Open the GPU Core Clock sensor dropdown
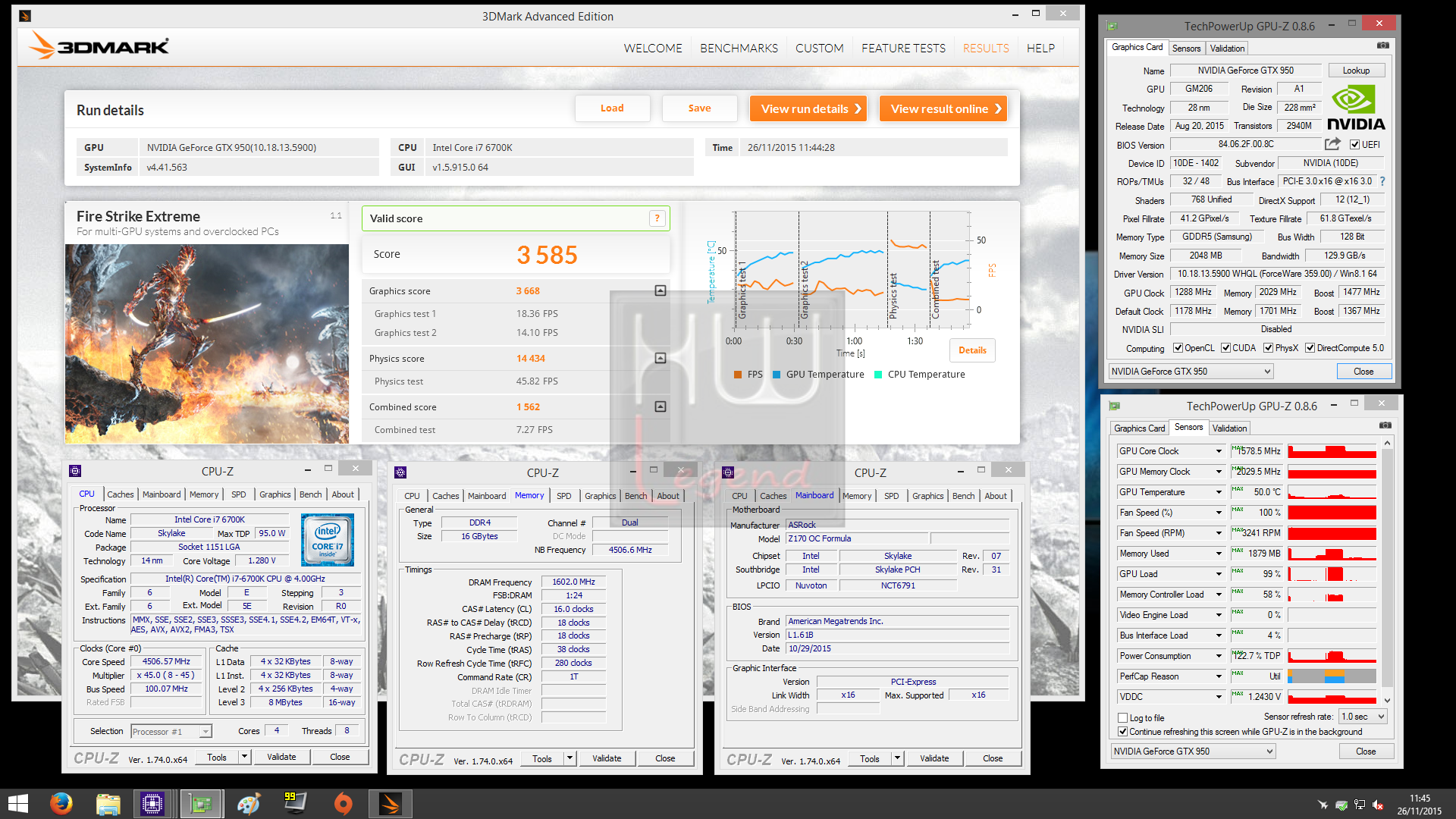1456x819 pixels. 1219,451
